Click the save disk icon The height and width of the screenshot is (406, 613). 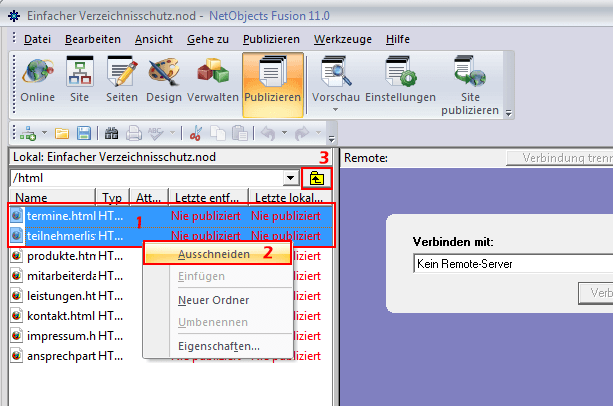tap(84, 134)
